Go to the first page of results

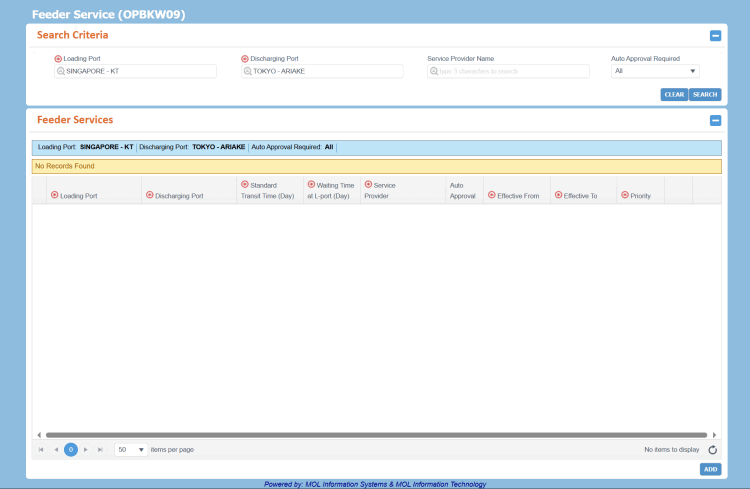[41, 450]
